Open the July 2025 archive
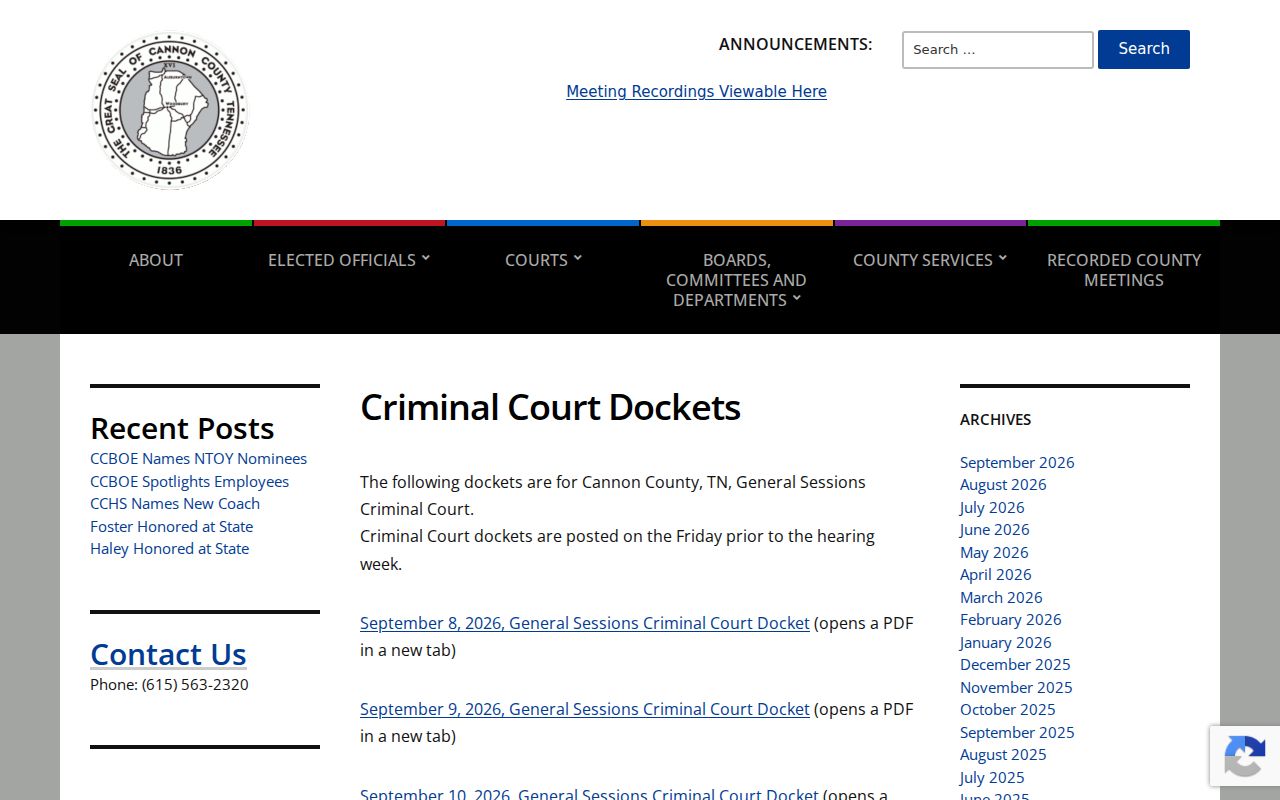 pyautogui.click(x=992, y=777)
